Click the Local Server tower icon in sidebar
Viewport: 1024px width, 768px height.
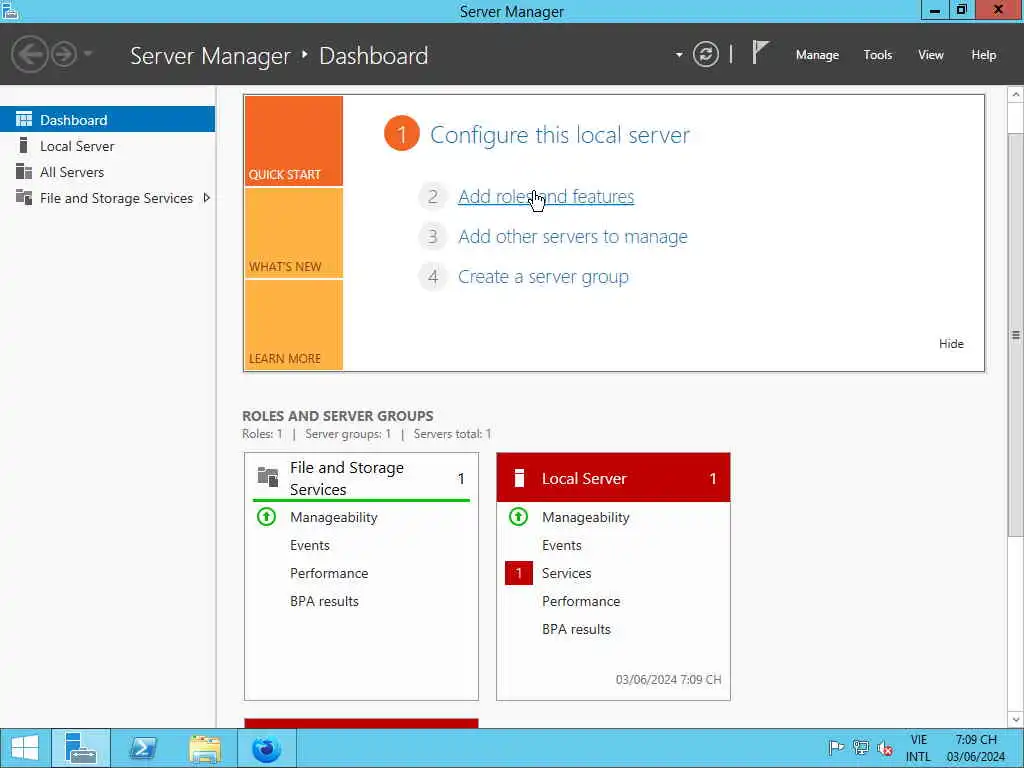(x=24, y=145)
